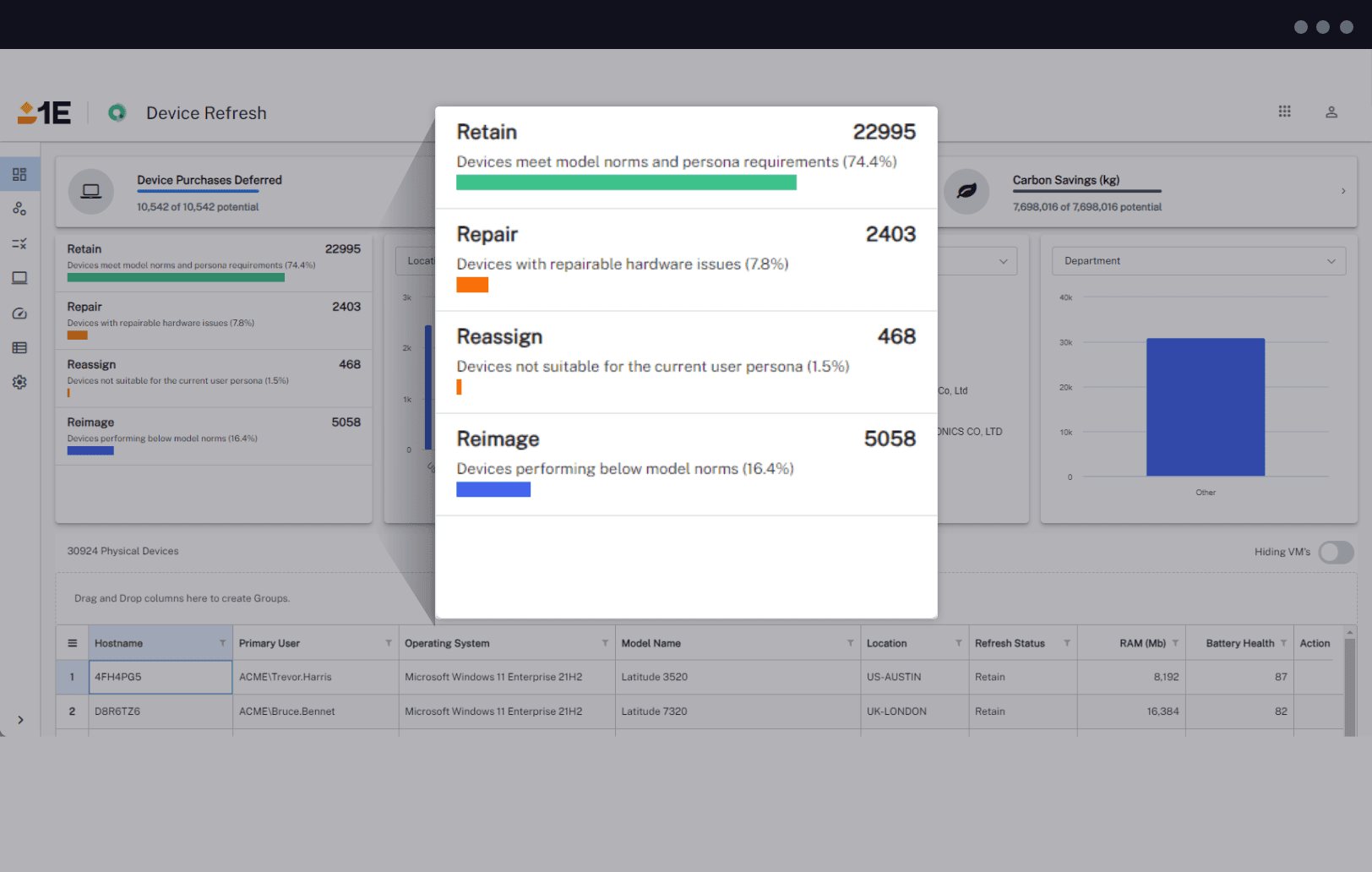Open the table list view sidebar icon
This screenshot has width=1372, height=872.
(19, 347)
